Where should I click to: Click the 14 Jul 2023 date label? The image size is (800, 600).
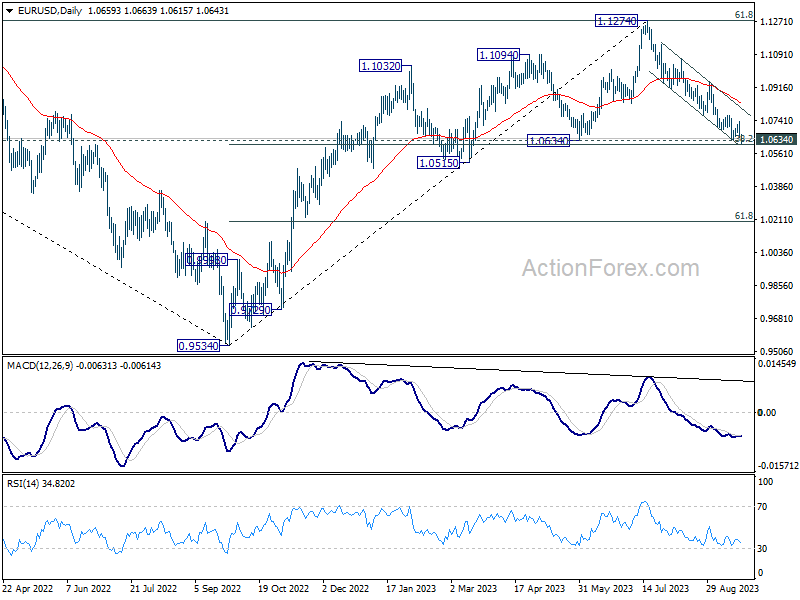(x=666, y=589)
